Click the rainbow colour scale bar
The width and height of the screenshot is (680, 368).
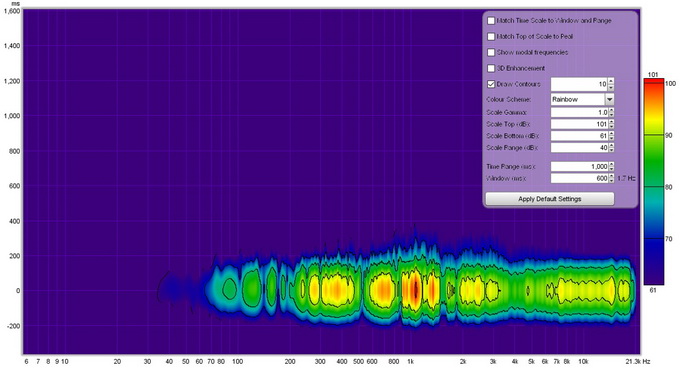[654, 182]
